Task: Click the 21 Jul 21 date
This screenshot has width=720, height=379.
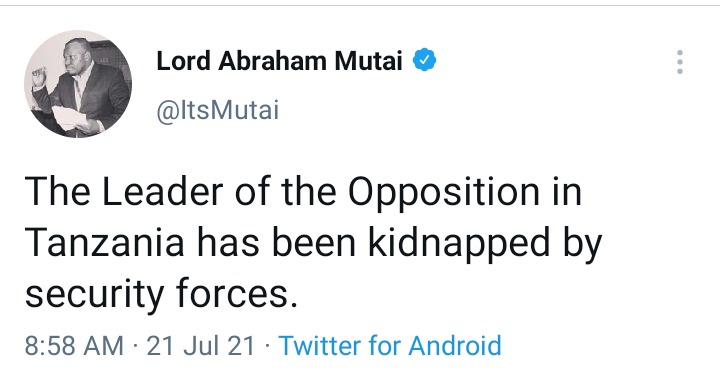Action: (200, 345)
